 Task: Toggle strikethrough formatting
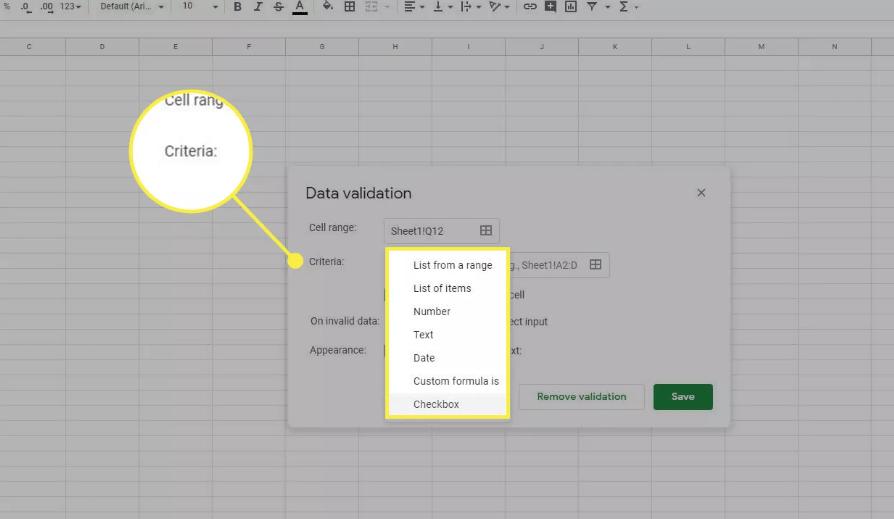[x=278, y=7]
